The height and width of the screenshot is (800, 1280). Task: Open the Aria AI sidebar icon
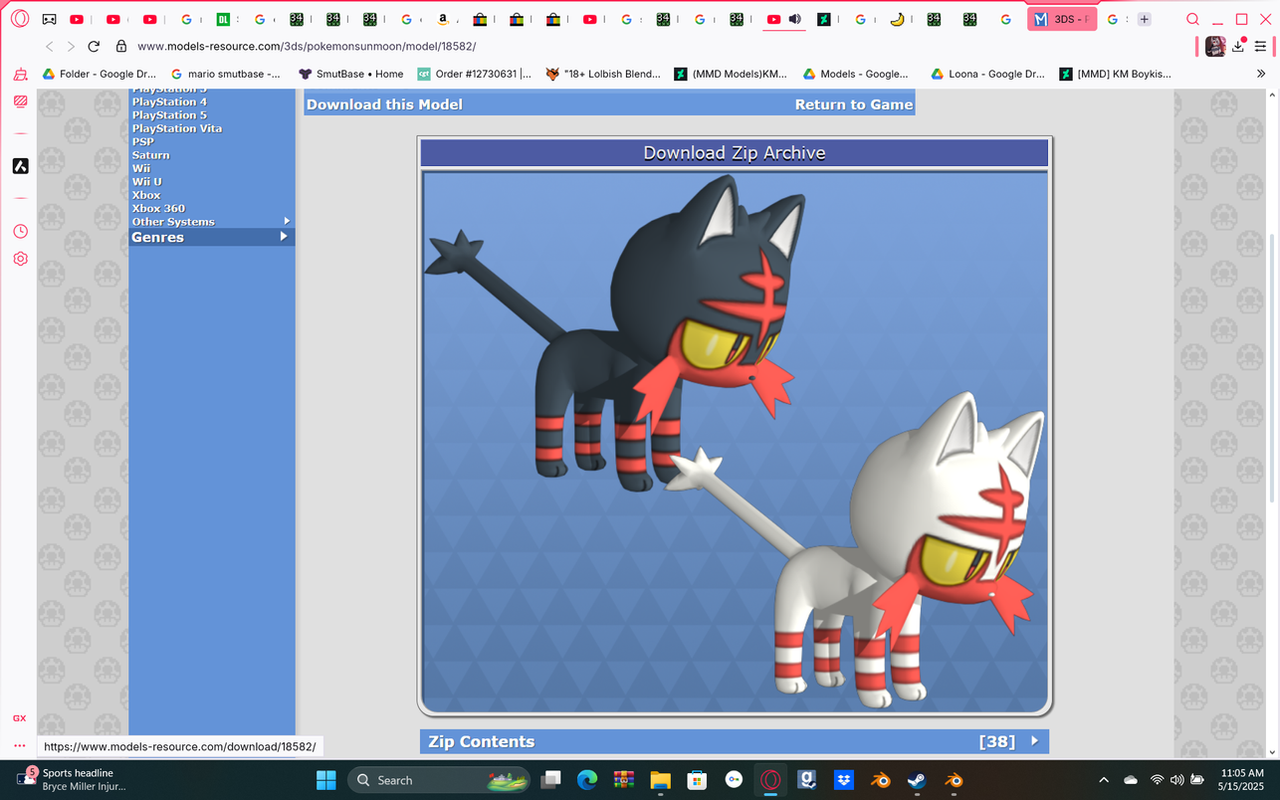[x=20, y=166]
